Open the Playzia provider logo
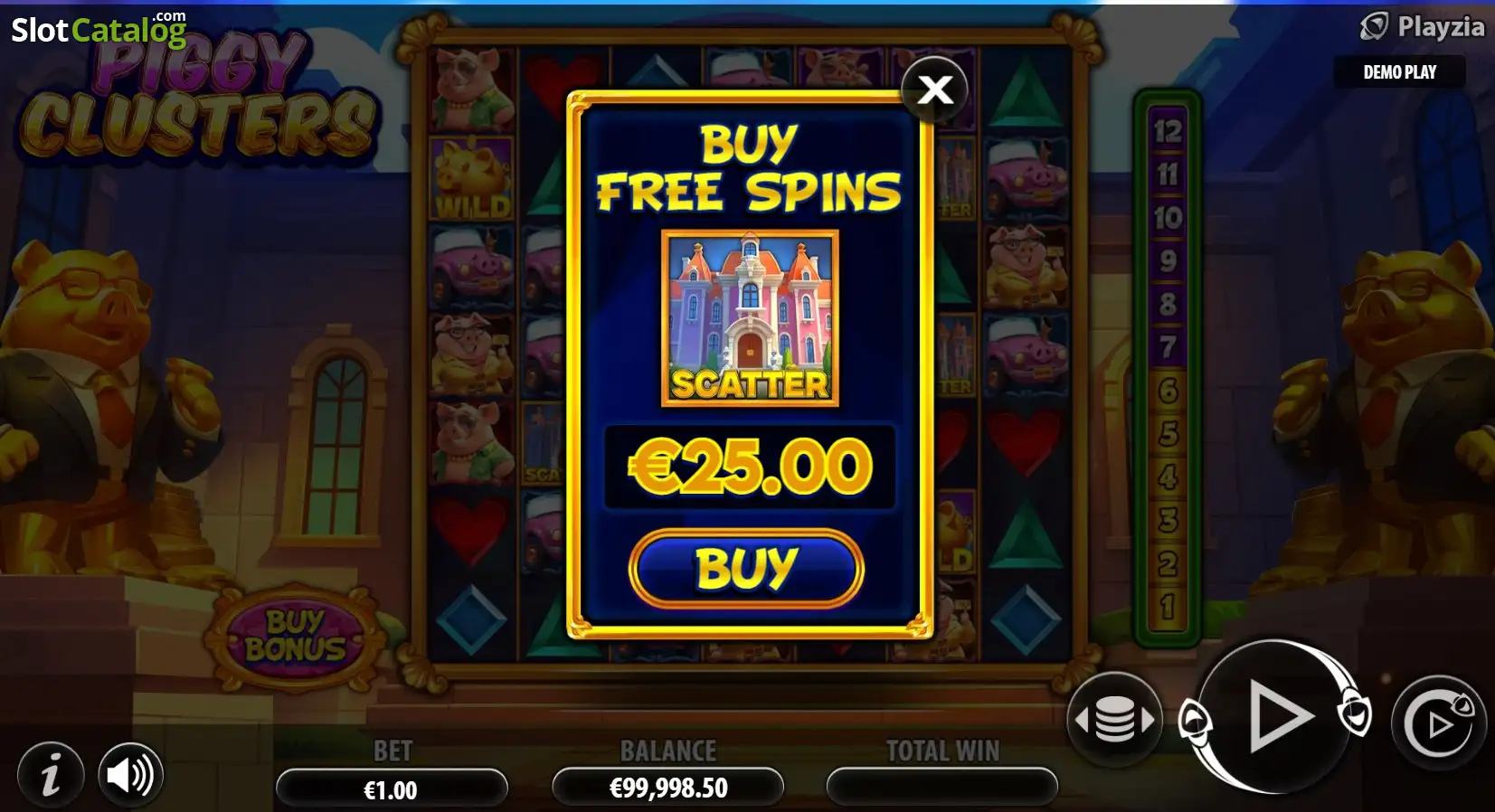 coord(1422,27)
